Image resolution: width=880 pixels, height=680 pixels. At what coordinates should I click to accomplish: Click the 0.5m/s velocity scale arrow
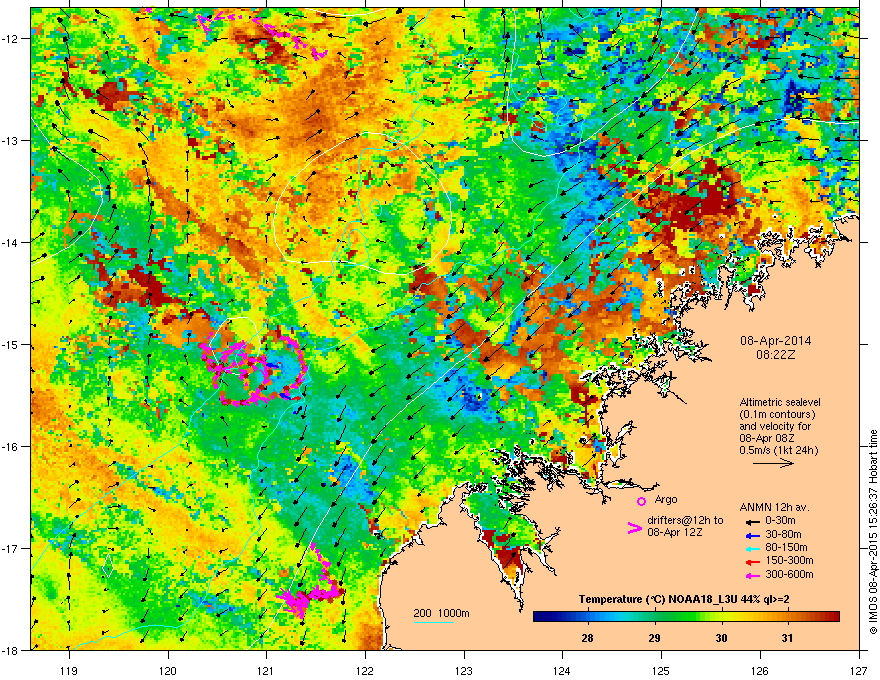(773, 463)
